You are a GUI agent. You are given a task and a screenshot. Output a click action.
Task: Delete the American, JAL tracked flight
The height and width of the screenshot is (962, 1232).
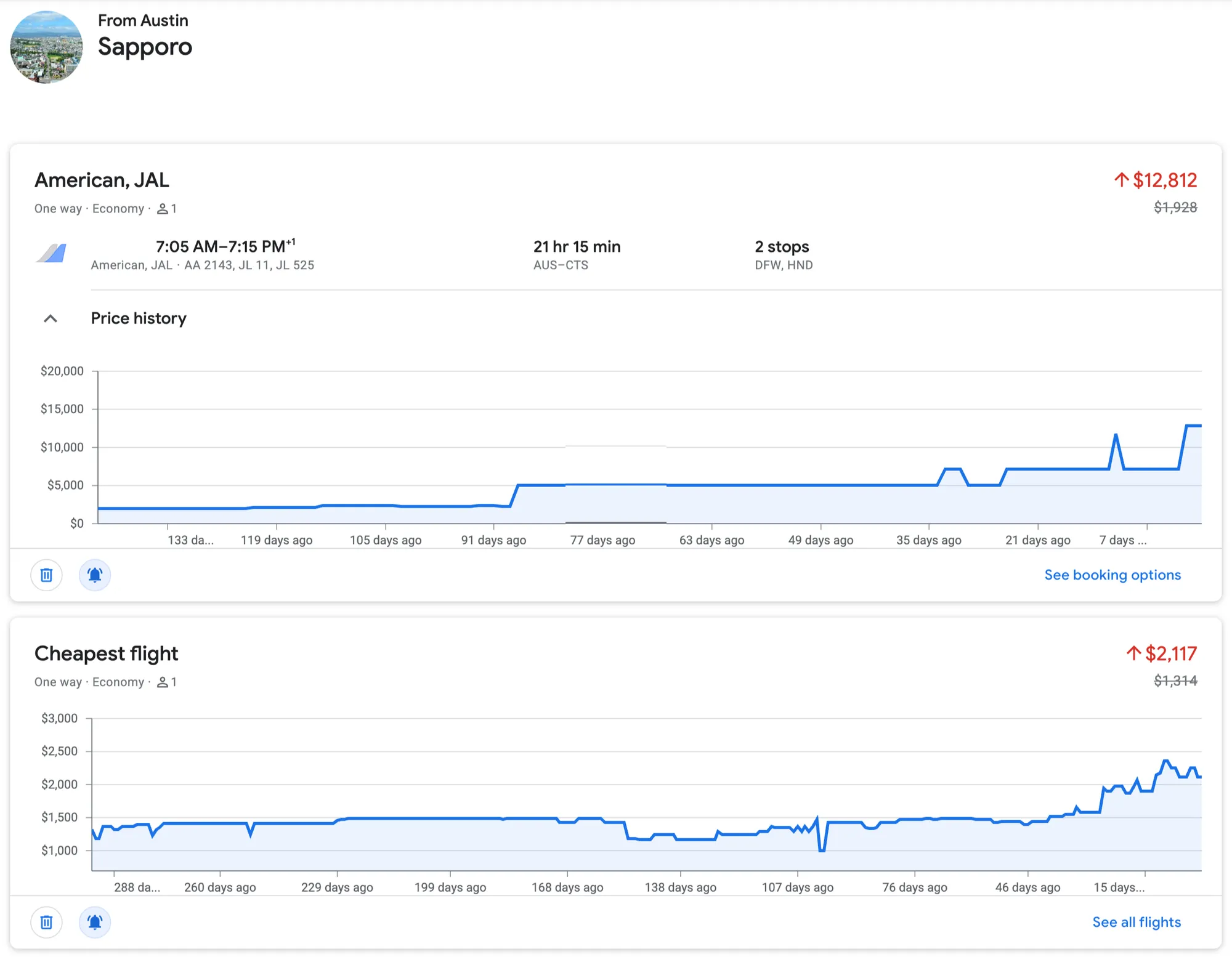click(x=46, y=575)
